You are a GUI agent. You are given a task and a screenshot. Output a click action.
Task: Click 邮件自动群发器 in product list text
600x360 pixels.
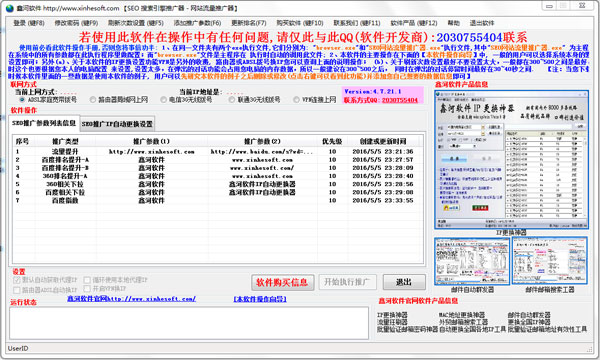tap(529, 315)
